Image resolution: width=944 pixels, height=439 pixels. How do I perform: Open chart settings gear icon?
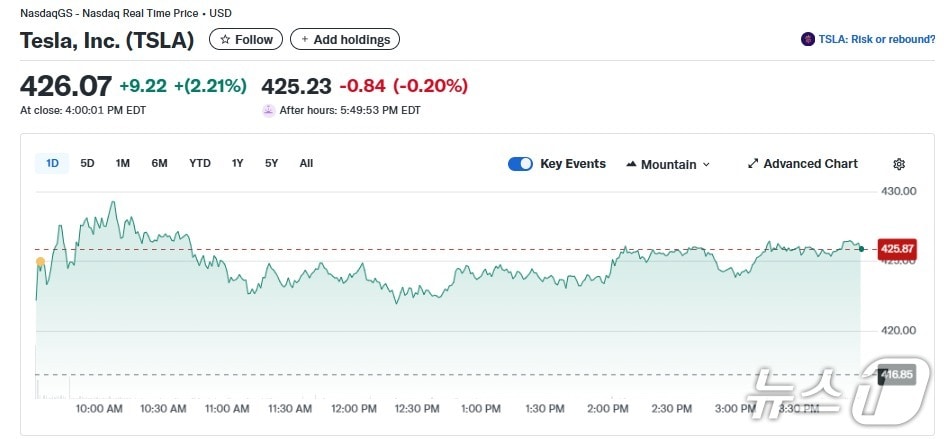tap(899, 164)
